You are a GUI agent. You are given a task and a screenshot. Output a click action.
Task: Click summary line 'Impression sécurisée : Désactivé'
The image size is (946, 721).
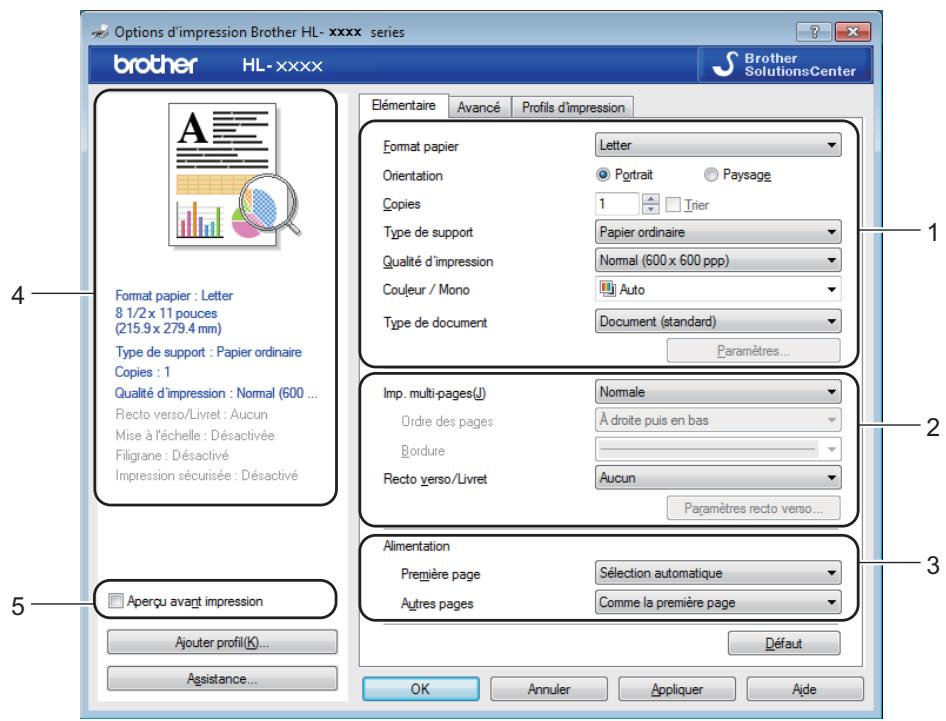click(206, 475)
